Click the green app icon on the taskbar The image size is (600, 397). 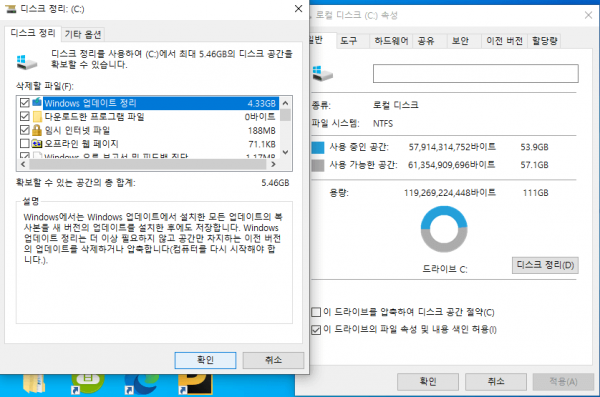88,384
